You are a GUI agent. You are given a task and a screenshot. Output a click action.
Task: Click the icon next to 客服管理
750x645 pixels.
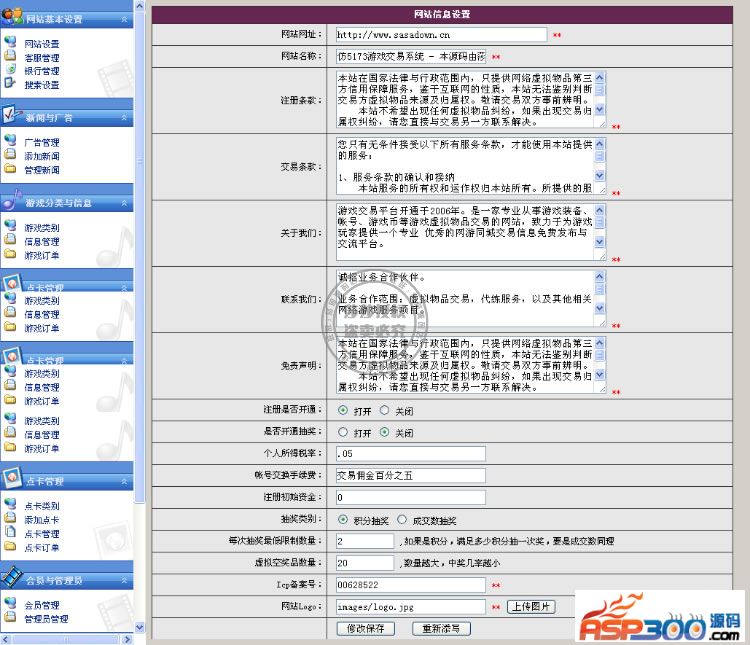click(x=11, y=56)
